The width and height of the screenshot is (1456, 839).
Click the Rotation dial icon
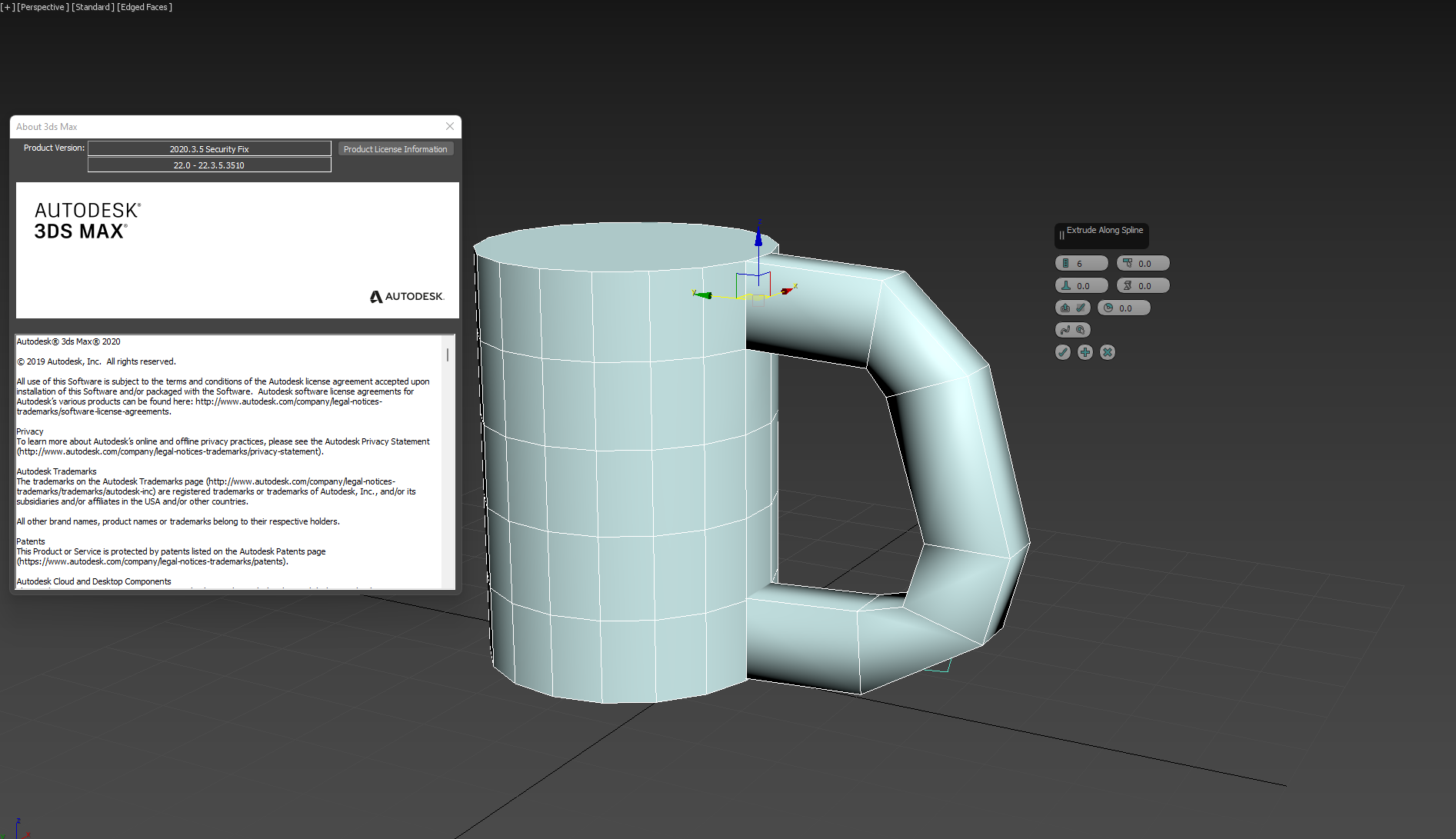[x=1108, y=308]
